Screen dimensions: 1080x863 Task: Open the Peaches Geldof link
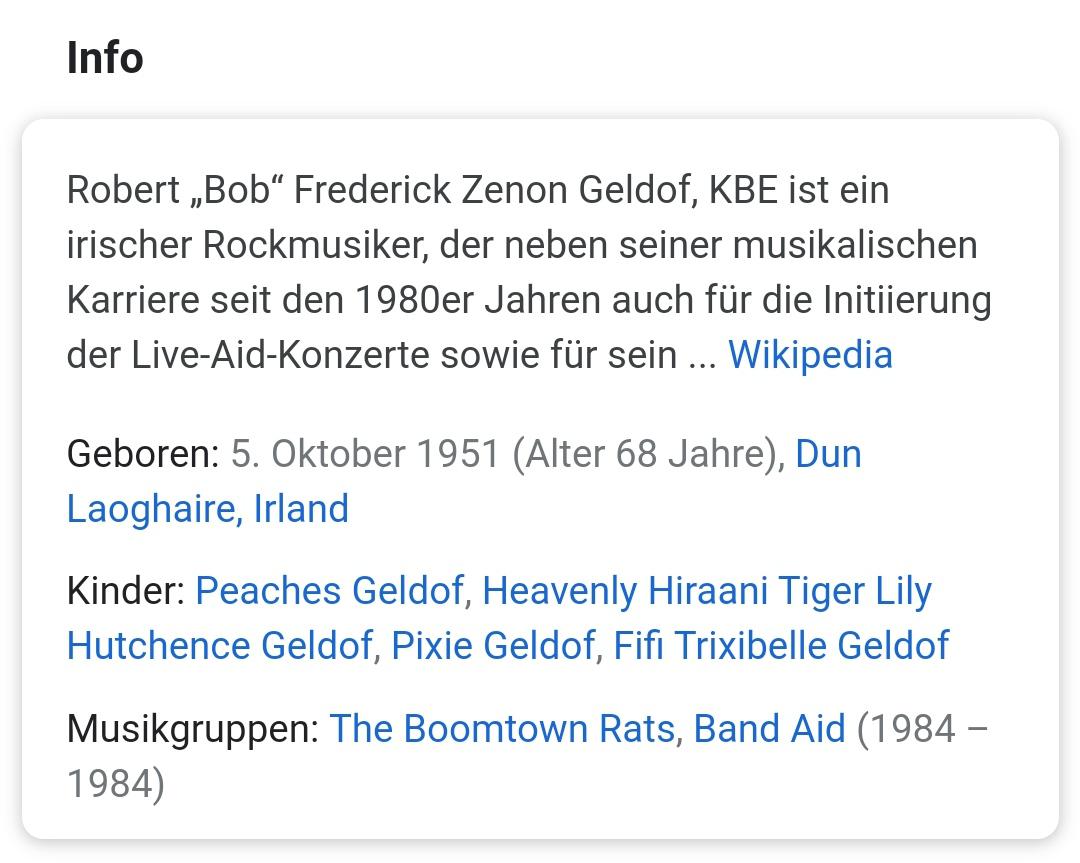(330, 591)
